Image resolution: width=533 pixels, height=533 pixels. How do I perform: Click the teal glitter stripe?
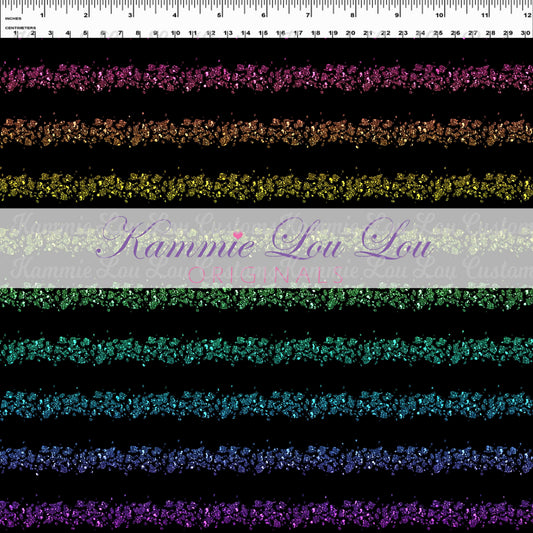(x=266, y=350)
